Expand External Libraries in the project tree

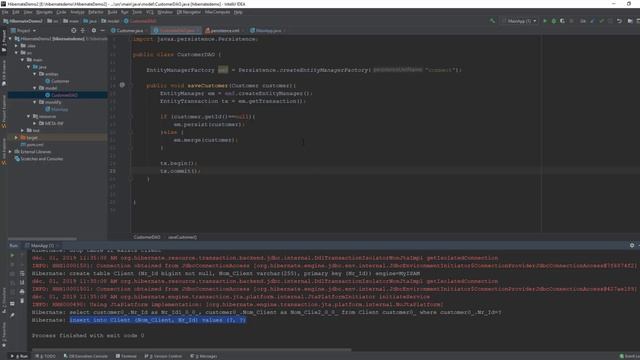11,151
